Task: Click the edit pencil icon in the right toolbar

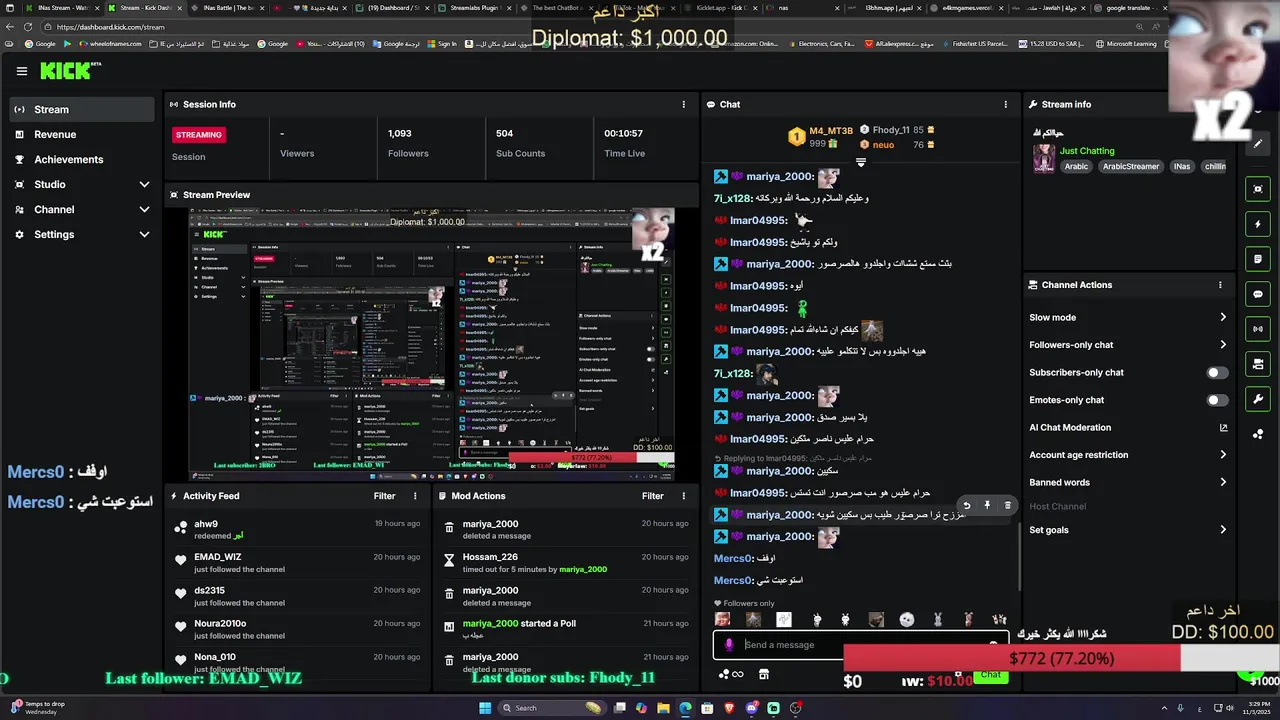Action: pos(1258,144)
